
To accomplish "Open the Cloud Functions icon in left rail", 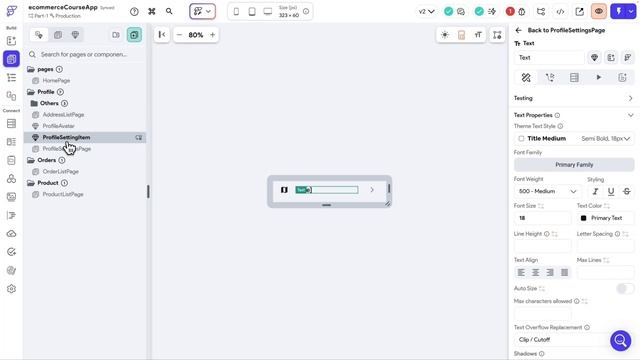I will point(11,233).
